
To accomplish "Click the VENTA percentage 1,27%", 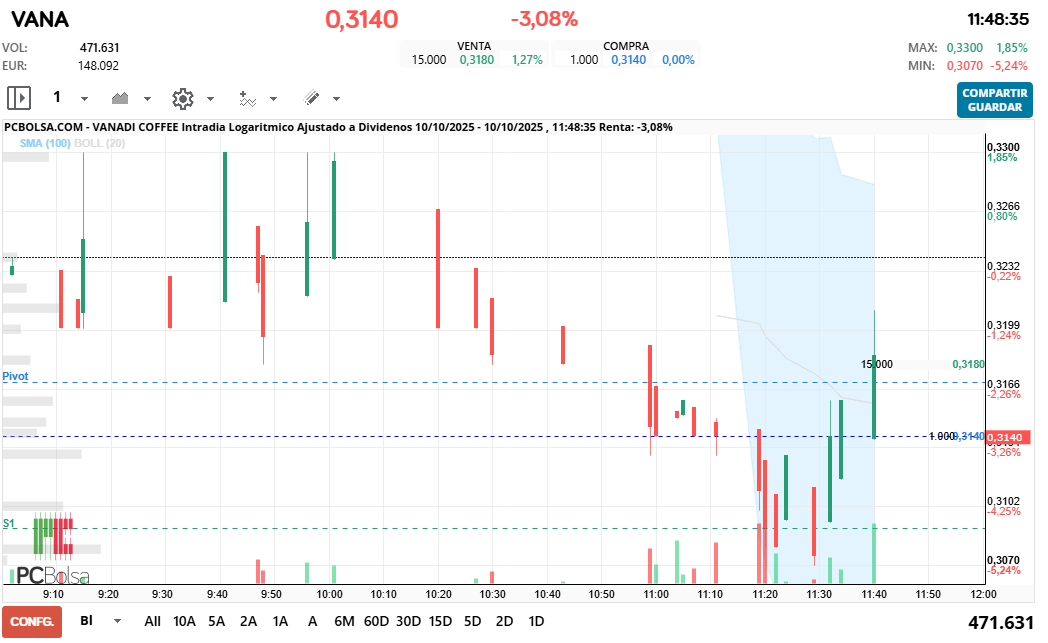I will coord(527,59).
